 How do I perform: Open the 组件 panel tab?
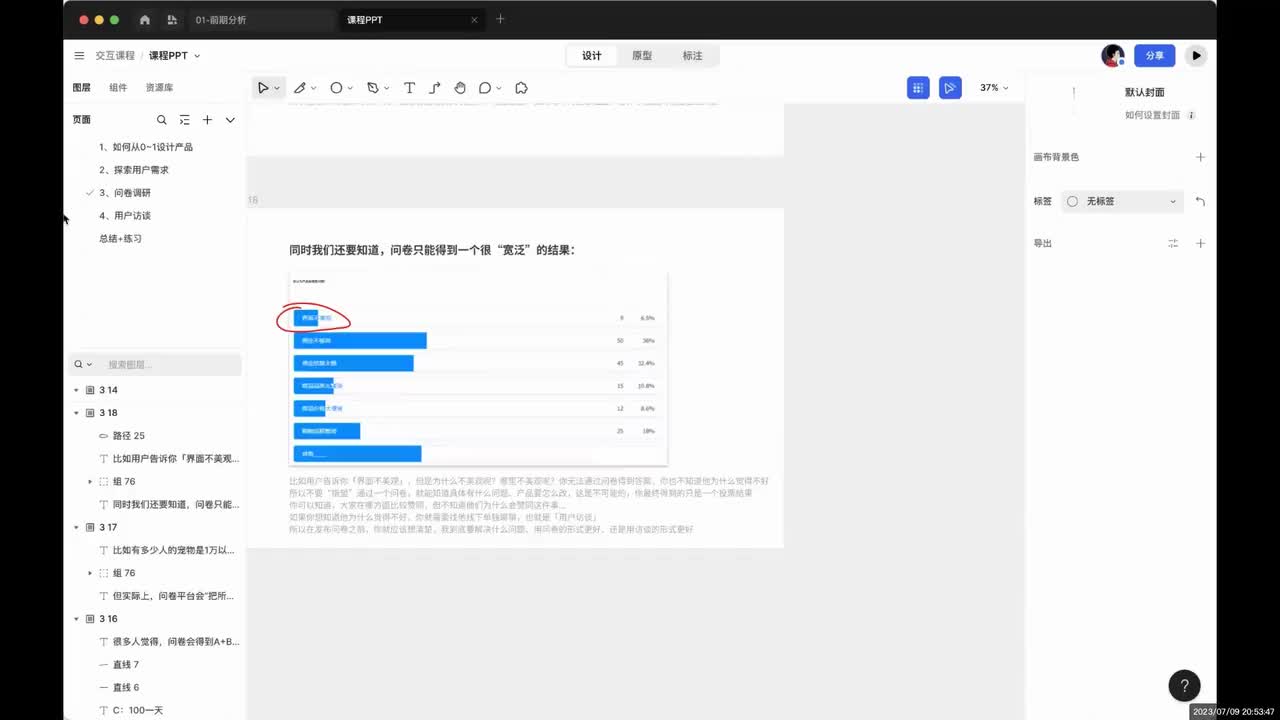[x=118, y=88]
